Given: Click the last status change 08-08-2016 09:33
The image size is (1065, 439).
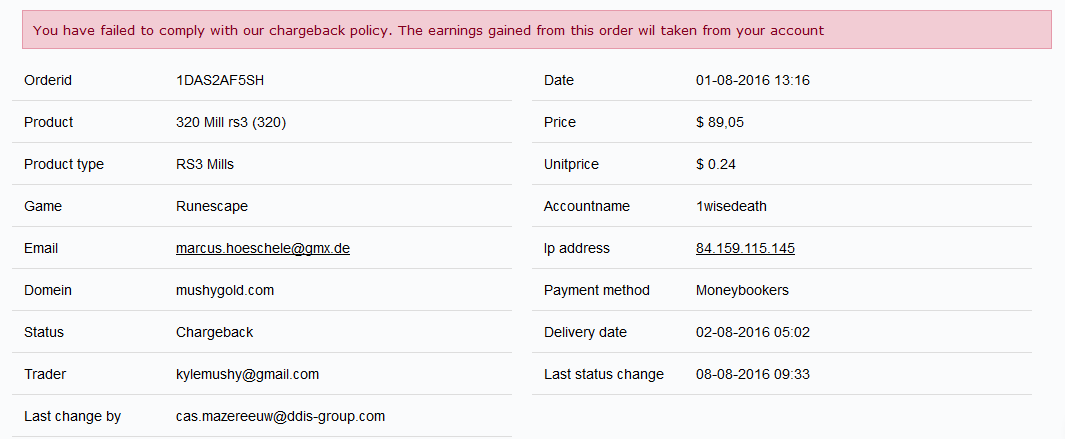Looking at the screenshot, I should coord(753,374).
